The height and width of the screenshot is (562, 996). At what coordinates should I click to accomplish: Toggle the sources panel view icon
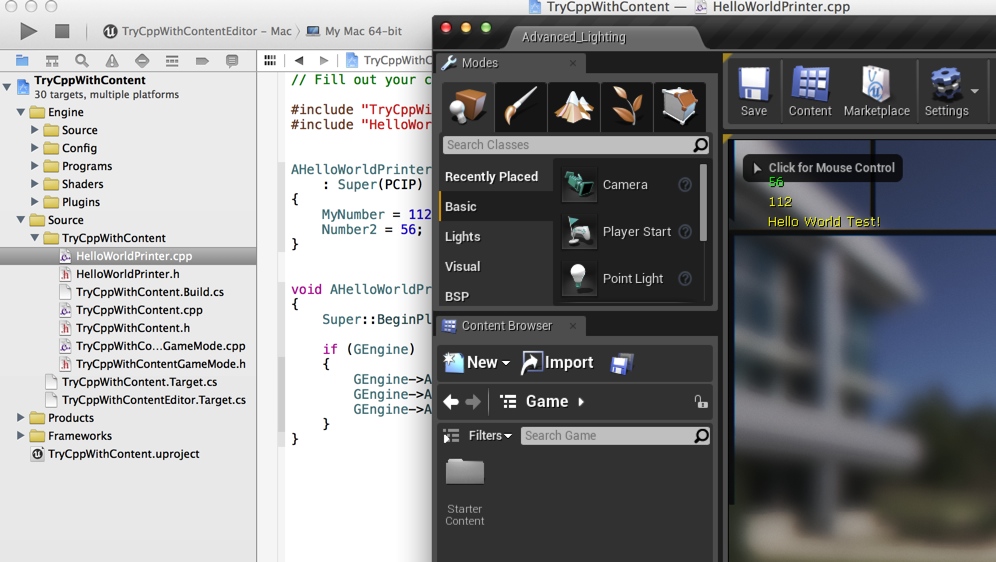click(x=450, y=436)
